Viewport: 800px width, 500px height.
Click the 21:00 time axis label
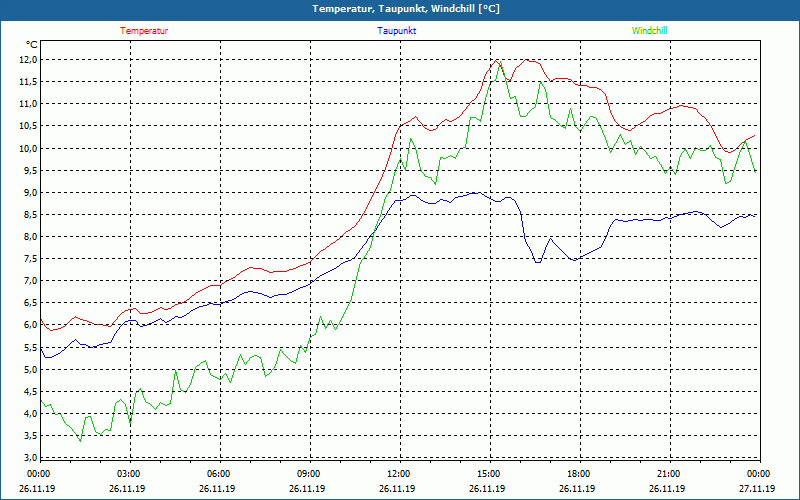click(x=667, y=474)
